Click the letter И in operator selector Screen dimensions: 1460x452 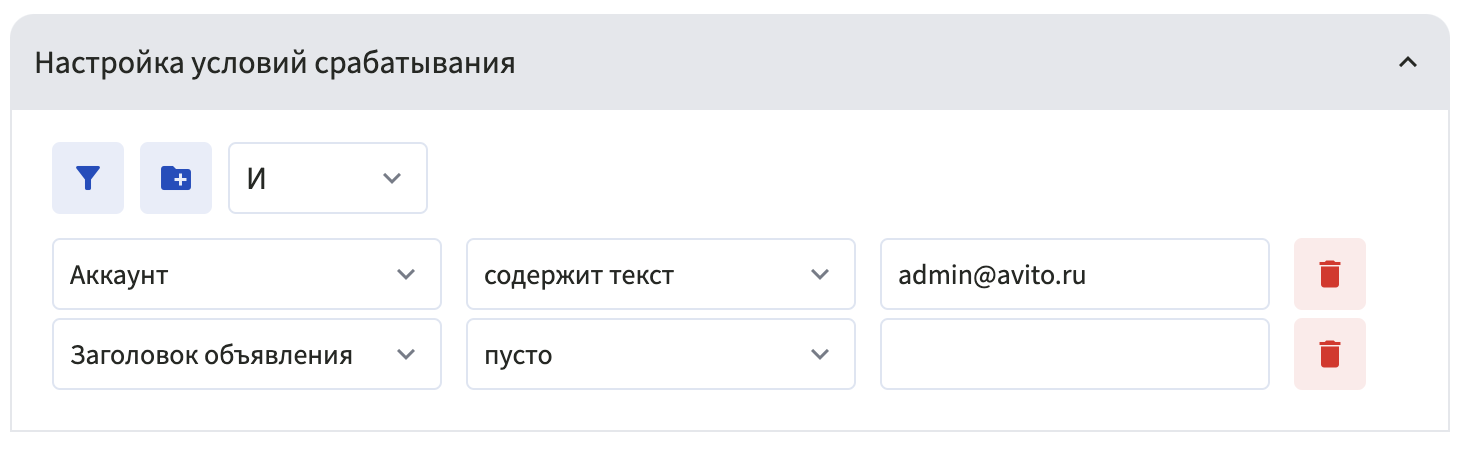coord(256,179)
